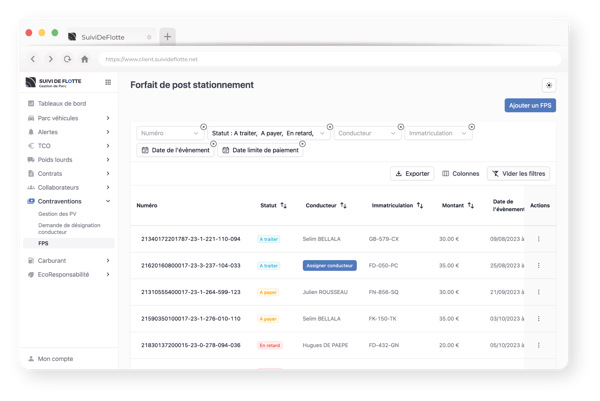Collapse the Contraventions sidebar section
This screenshot has width=600, height=401.
pos(107,201)
